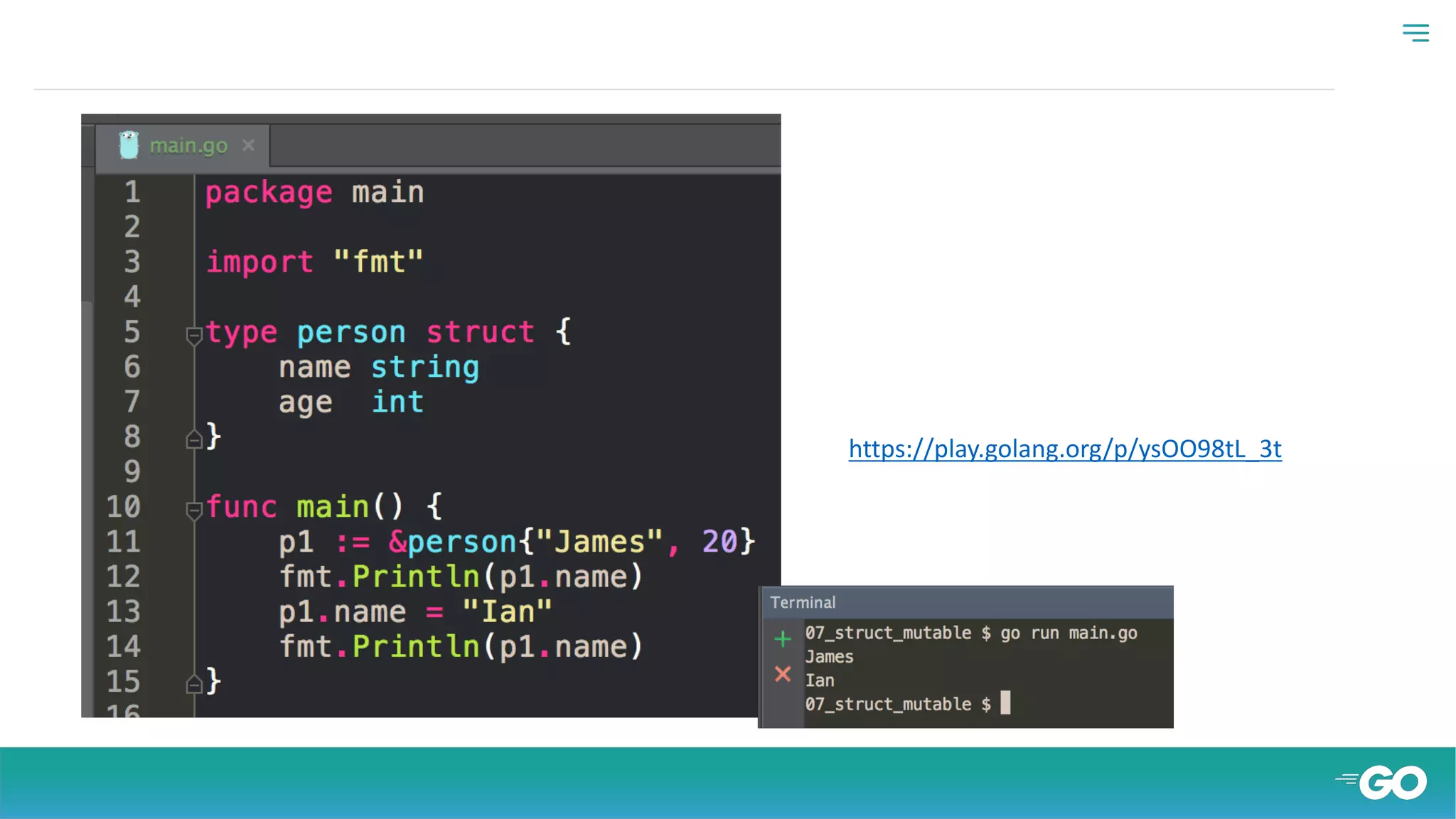Click the 'package' keyword on line 1
Screen dimensions: 1456x819
click(269, 193)
